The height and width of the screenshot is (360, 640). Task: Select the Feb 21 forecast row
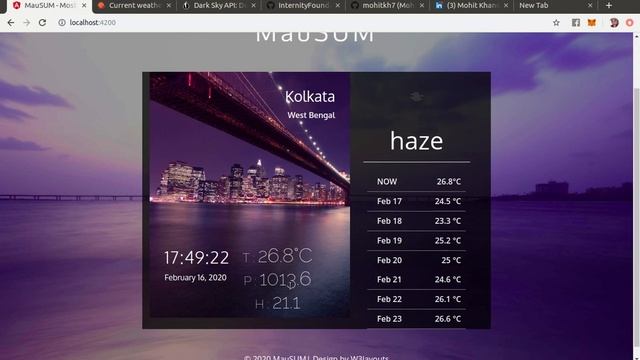[416, 280]
